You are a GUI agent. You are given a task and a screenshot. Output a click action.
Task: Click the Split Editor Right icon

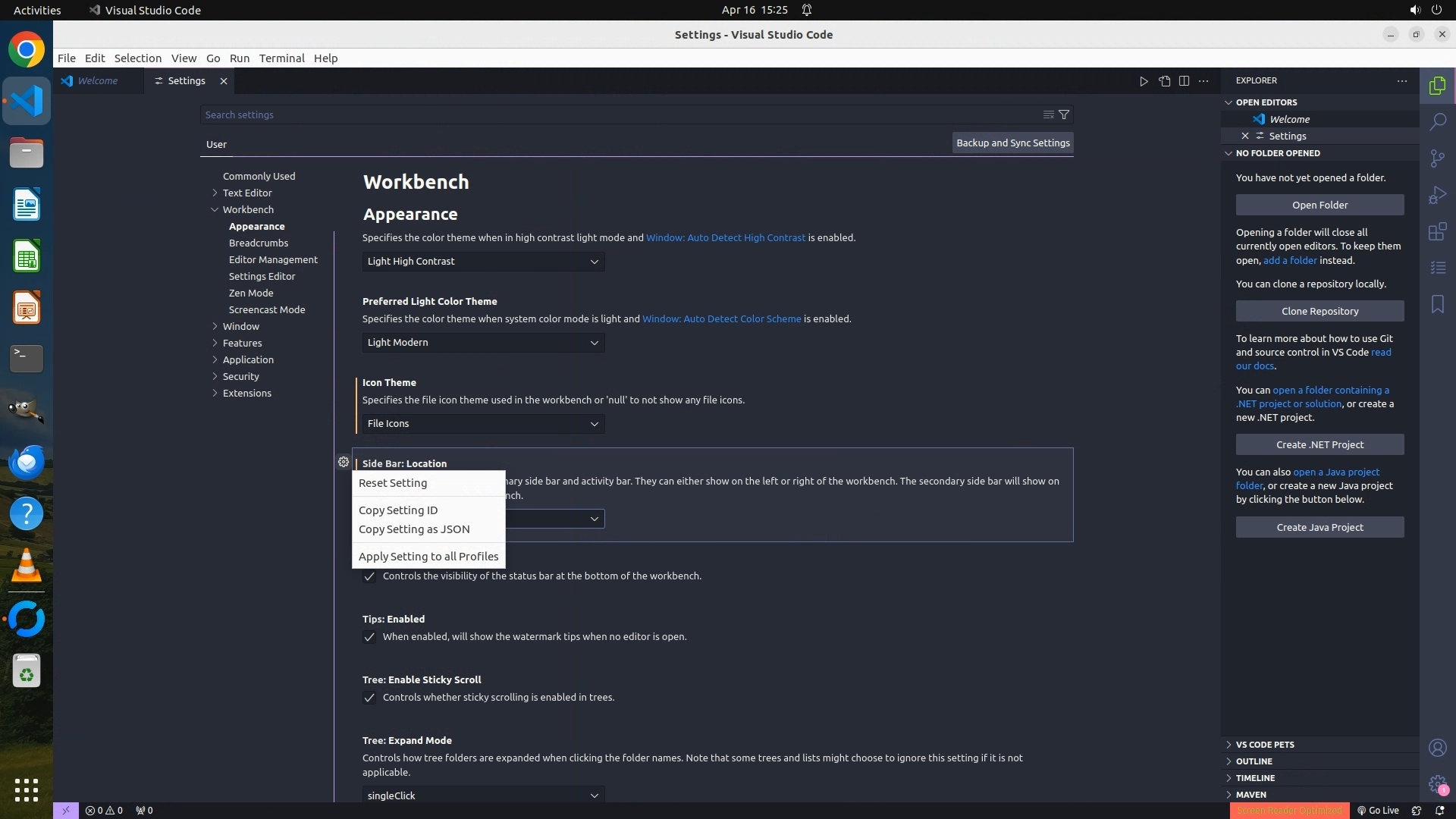coord(1184,81)
